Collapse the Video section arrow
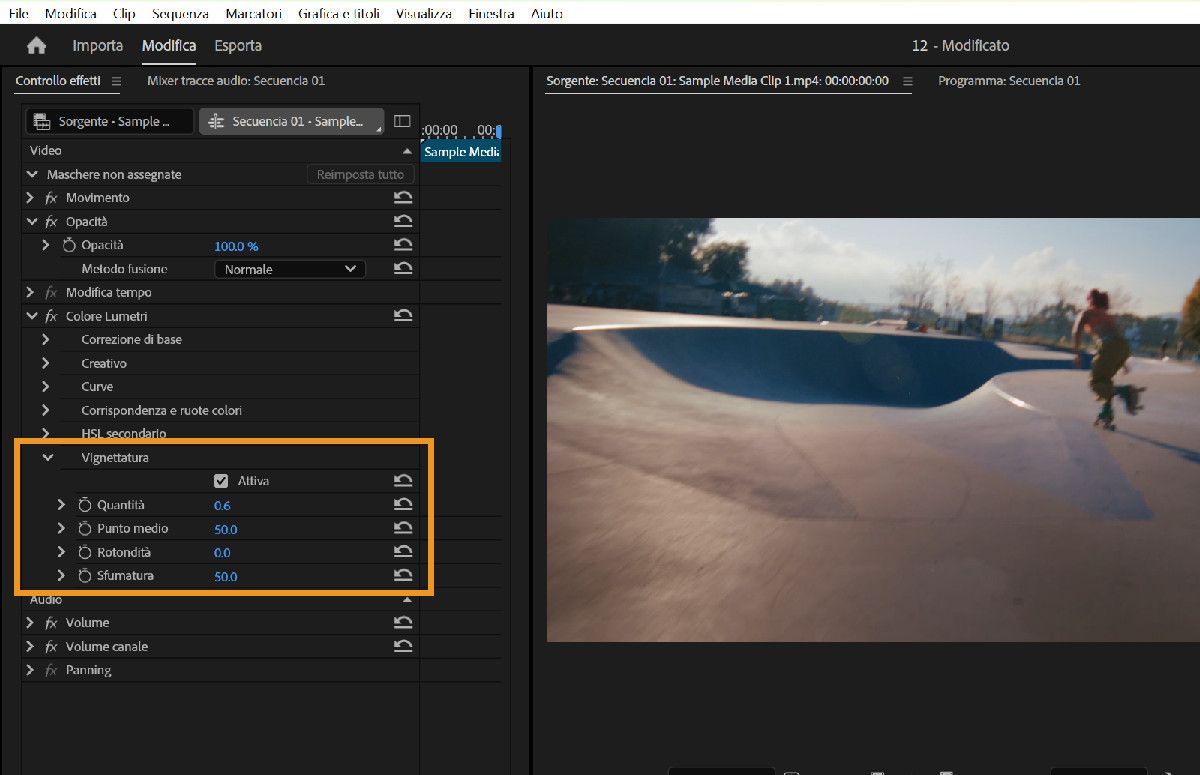Viewport: 1200px width, 775px height. point(407,151)
